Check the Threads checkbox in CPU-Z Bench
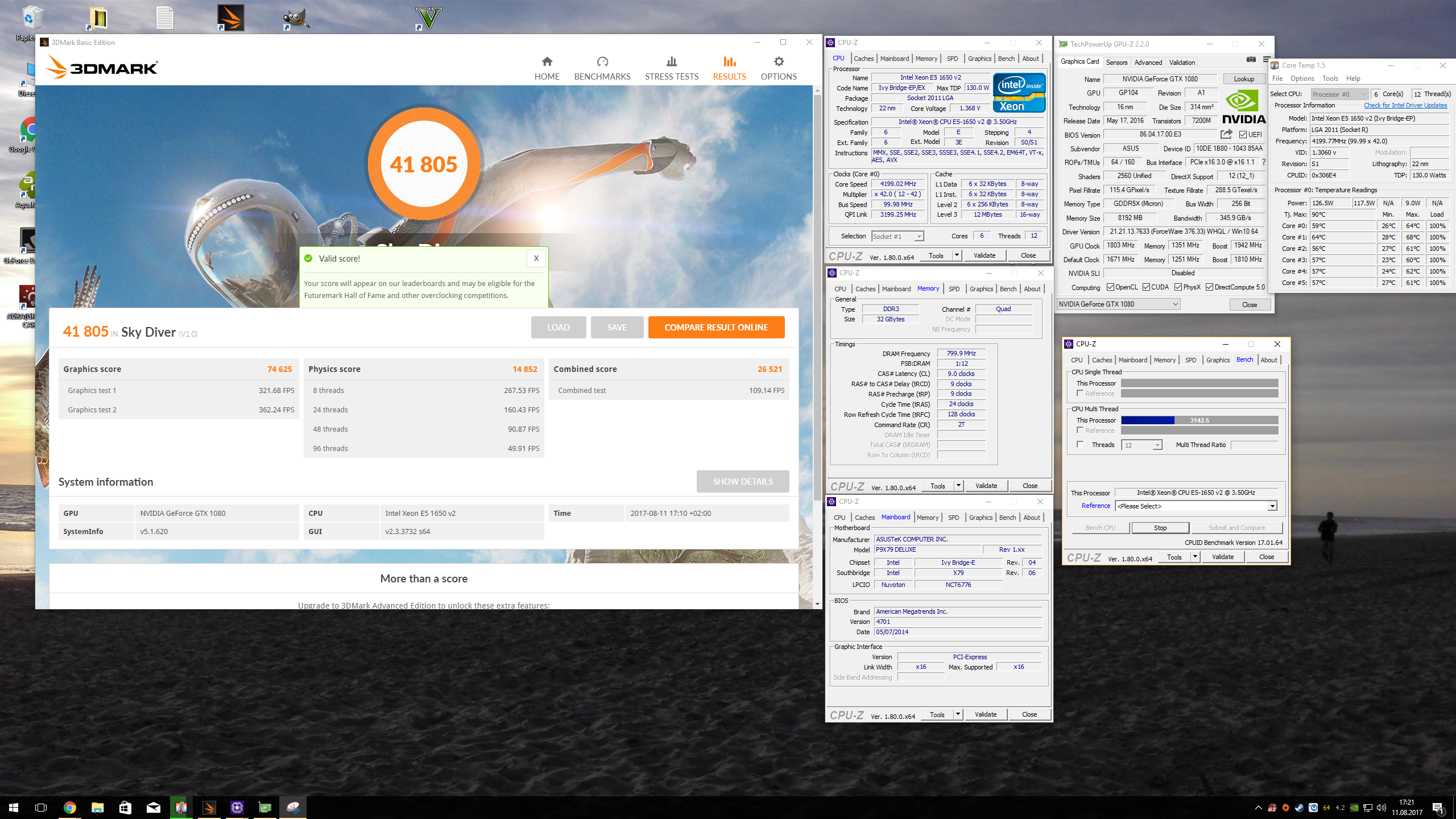The image size is (1456, 819). pyautogui.click(x=1079, y=444)
